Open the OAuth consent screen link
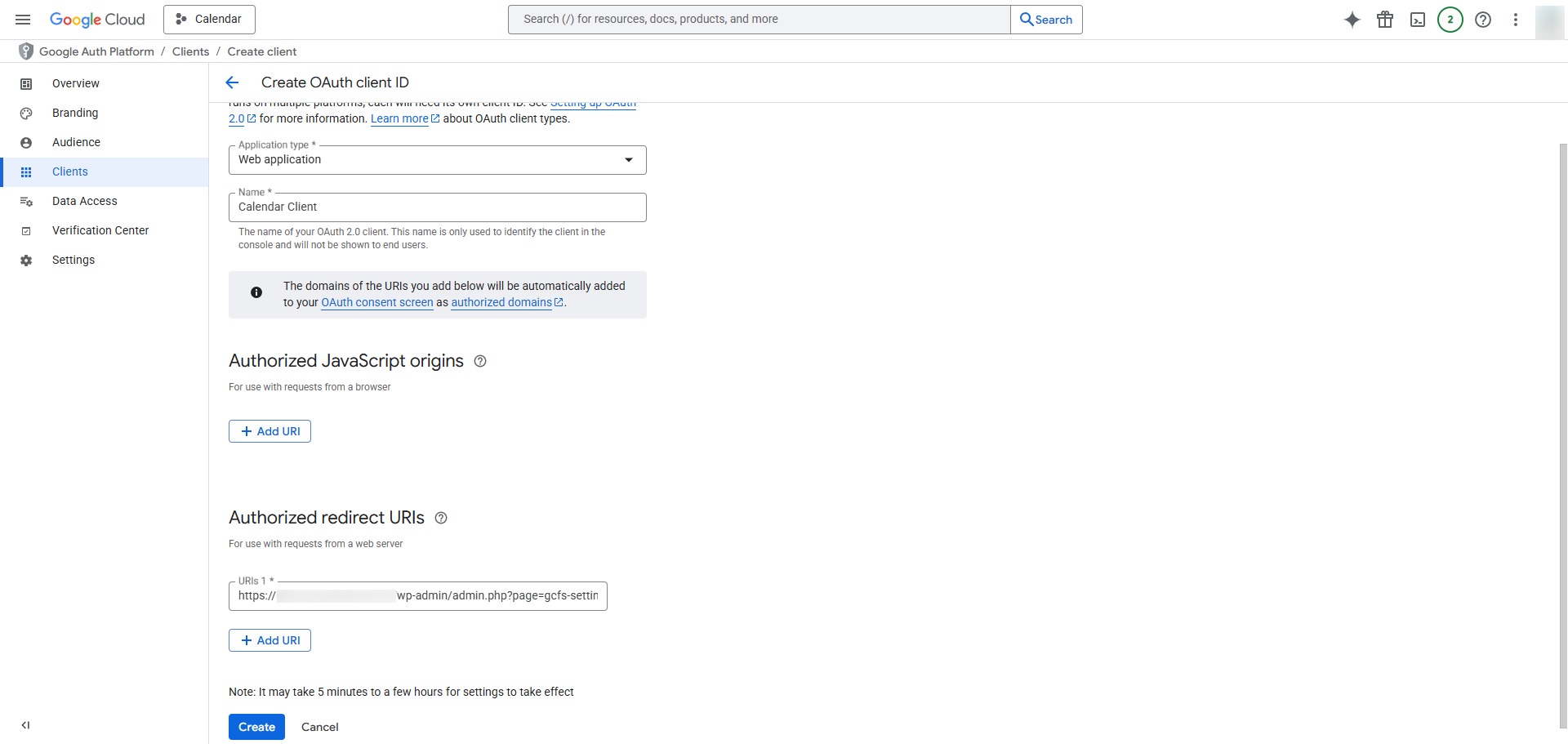This screenshot has height=744, width=1568. click(x=377, y=302)
